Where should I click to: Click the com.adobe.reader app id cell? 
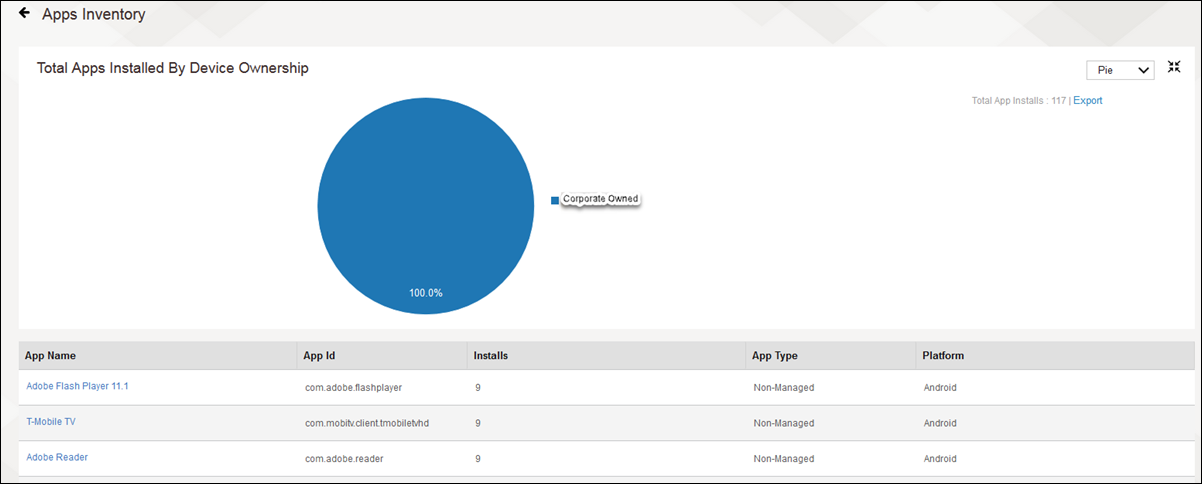point(344,459)
